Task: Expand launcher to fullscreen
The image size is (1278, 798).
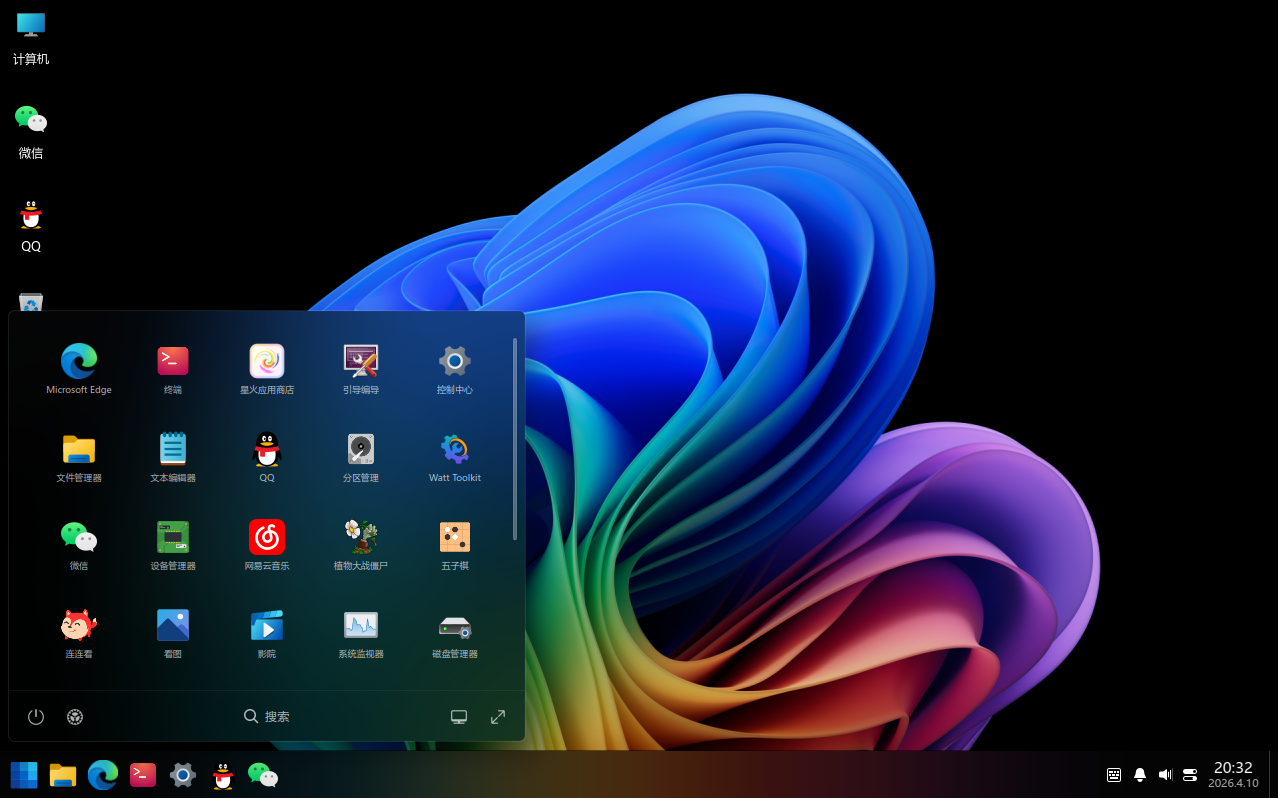Action: 498,717
